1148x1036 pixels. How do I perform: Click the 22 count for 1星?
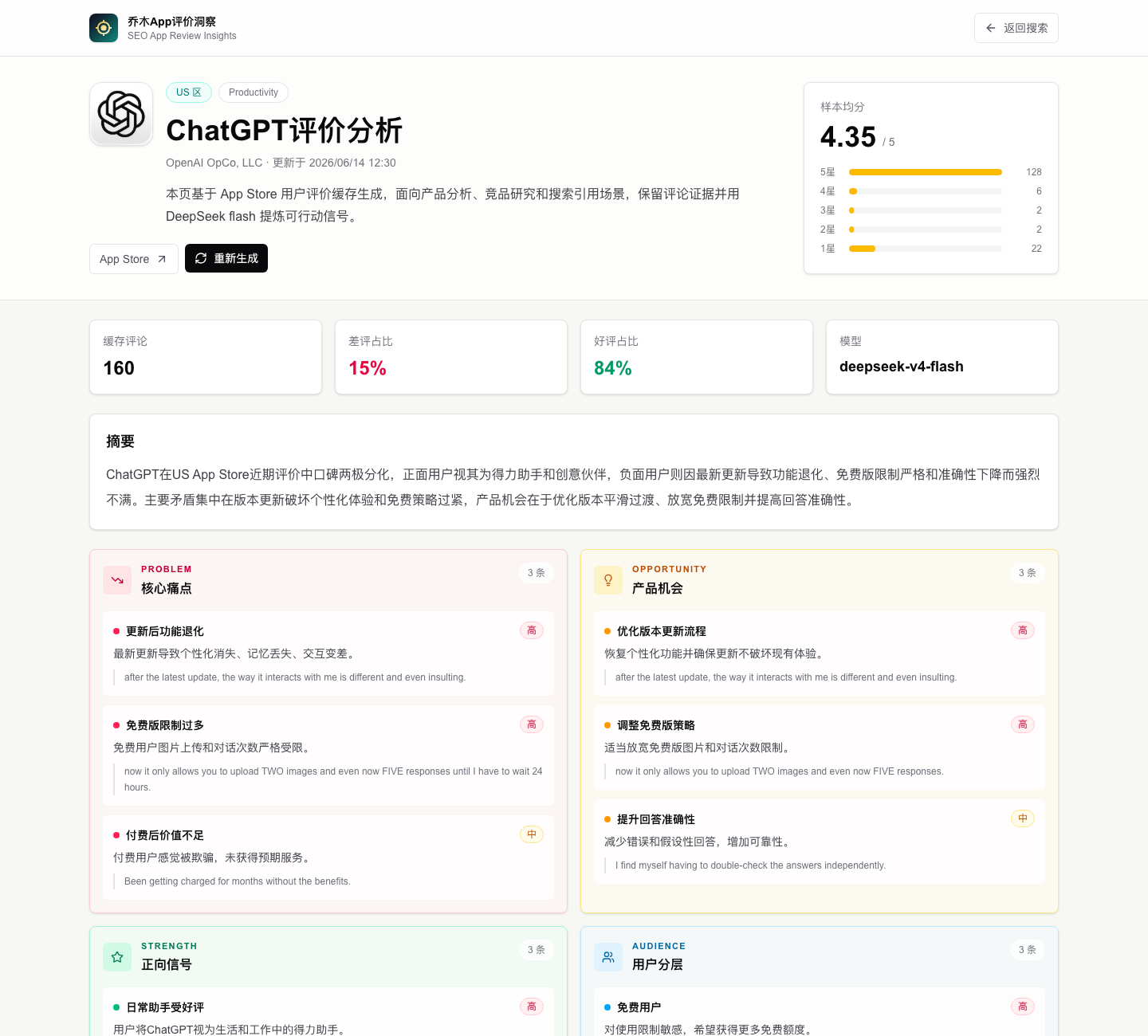(1036, 249)
